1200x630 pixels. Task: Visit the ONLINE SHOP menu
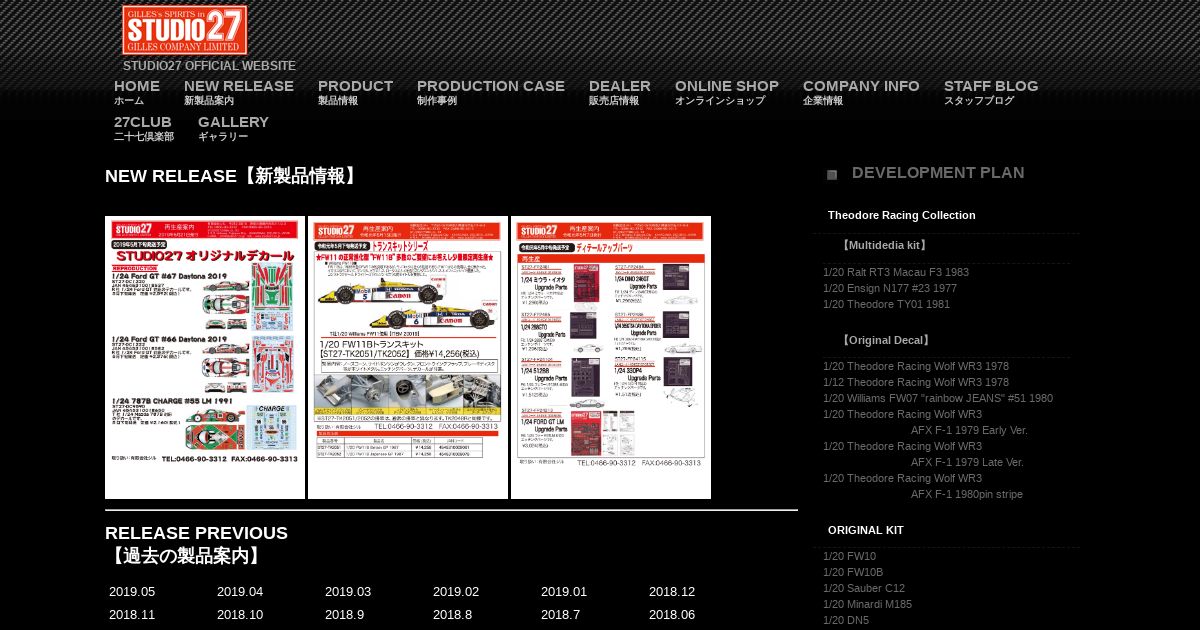[727, 92]
